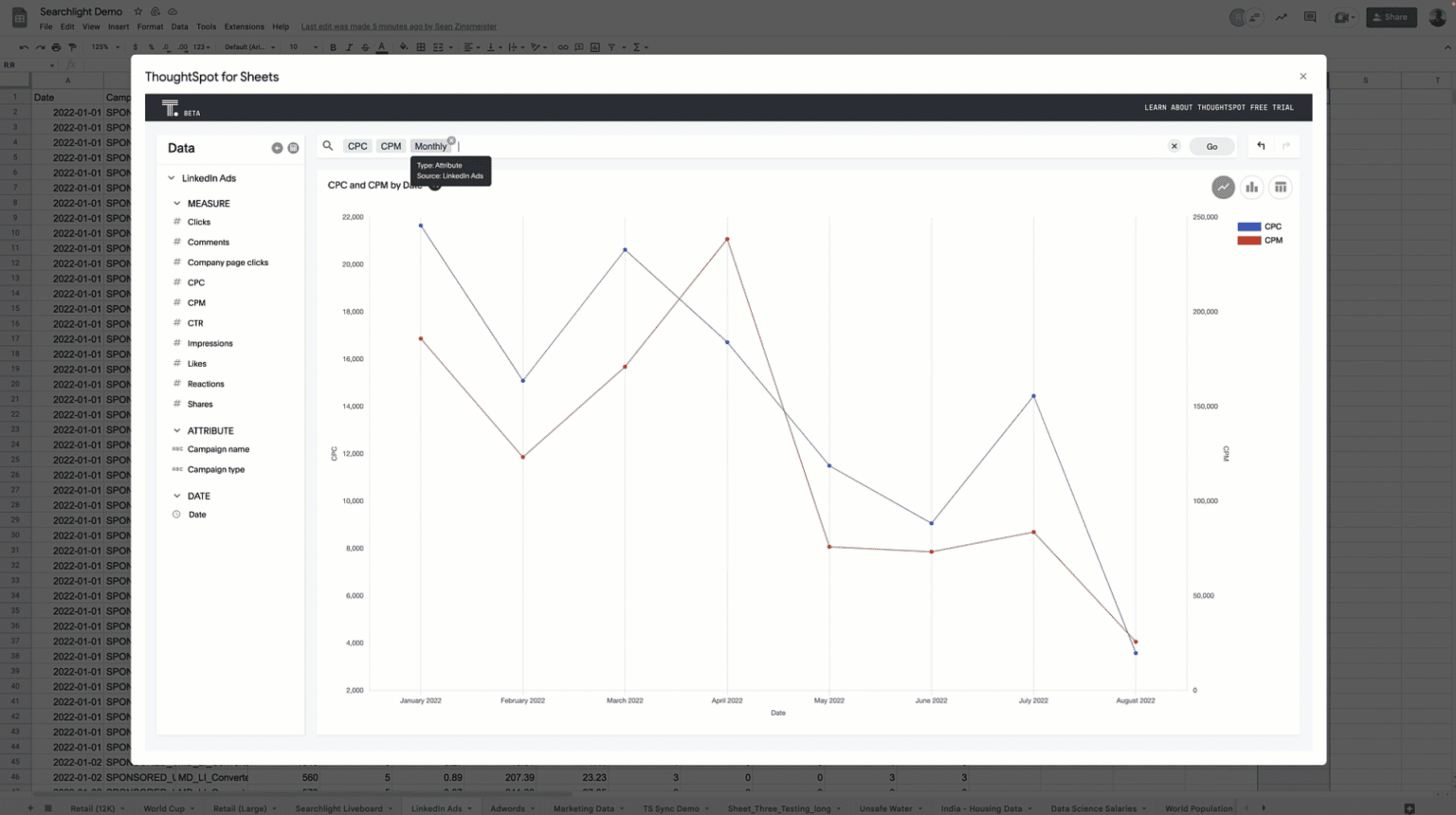The image size is (1456, 815).
Task: Toggle the CPM legend swatch
Action: 1248,241
